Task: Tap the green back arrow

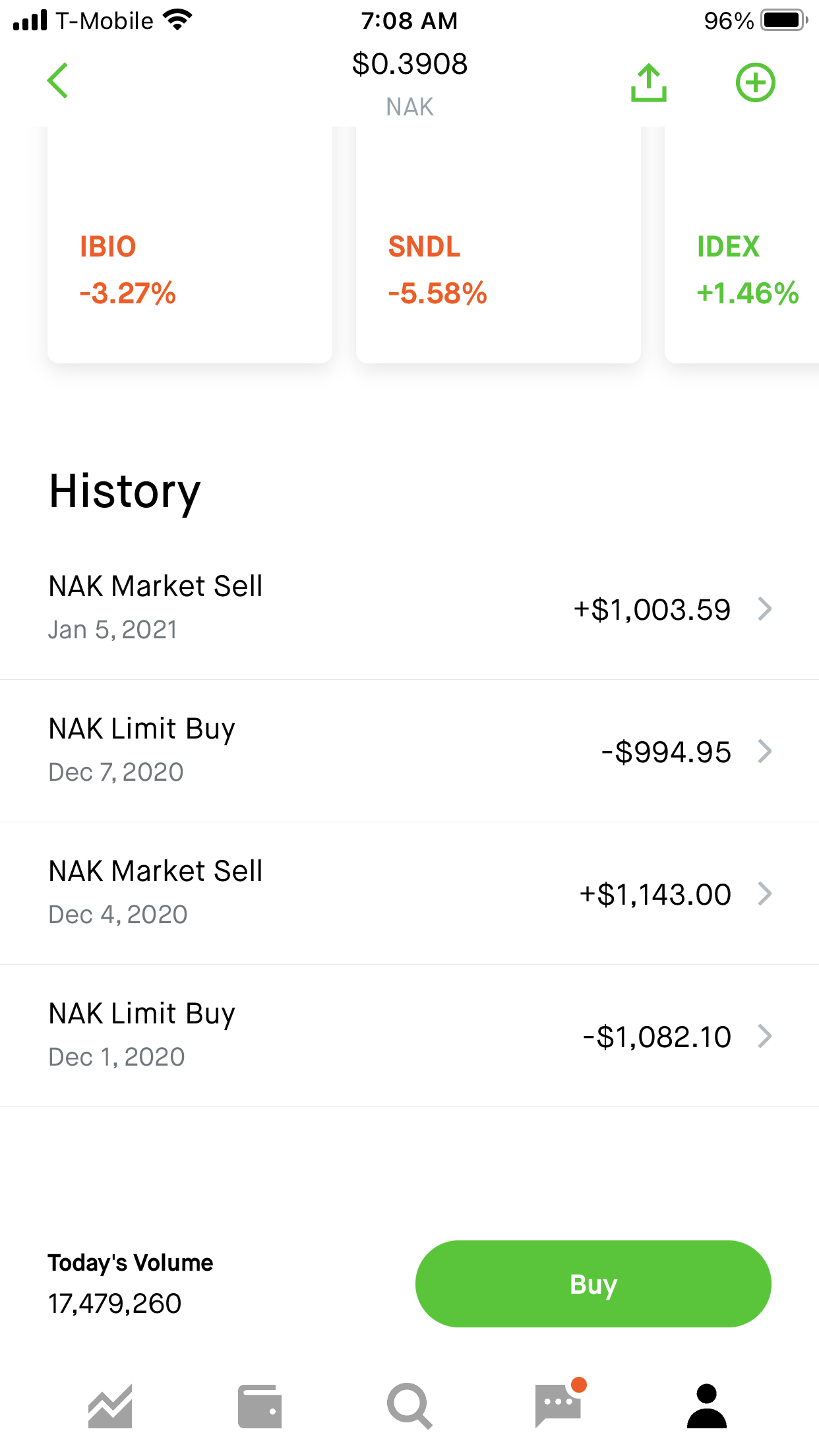Action: (x=58, y=81)
